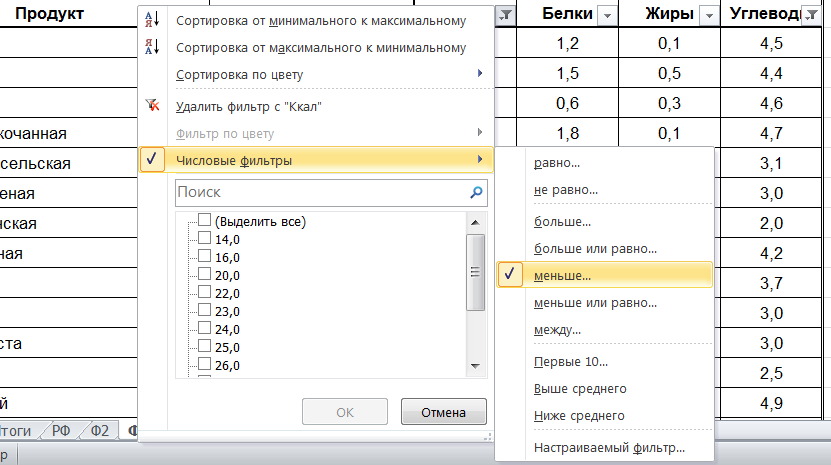
Task: Pick the "Первые 10..." filter option
Action: point(571,361)
